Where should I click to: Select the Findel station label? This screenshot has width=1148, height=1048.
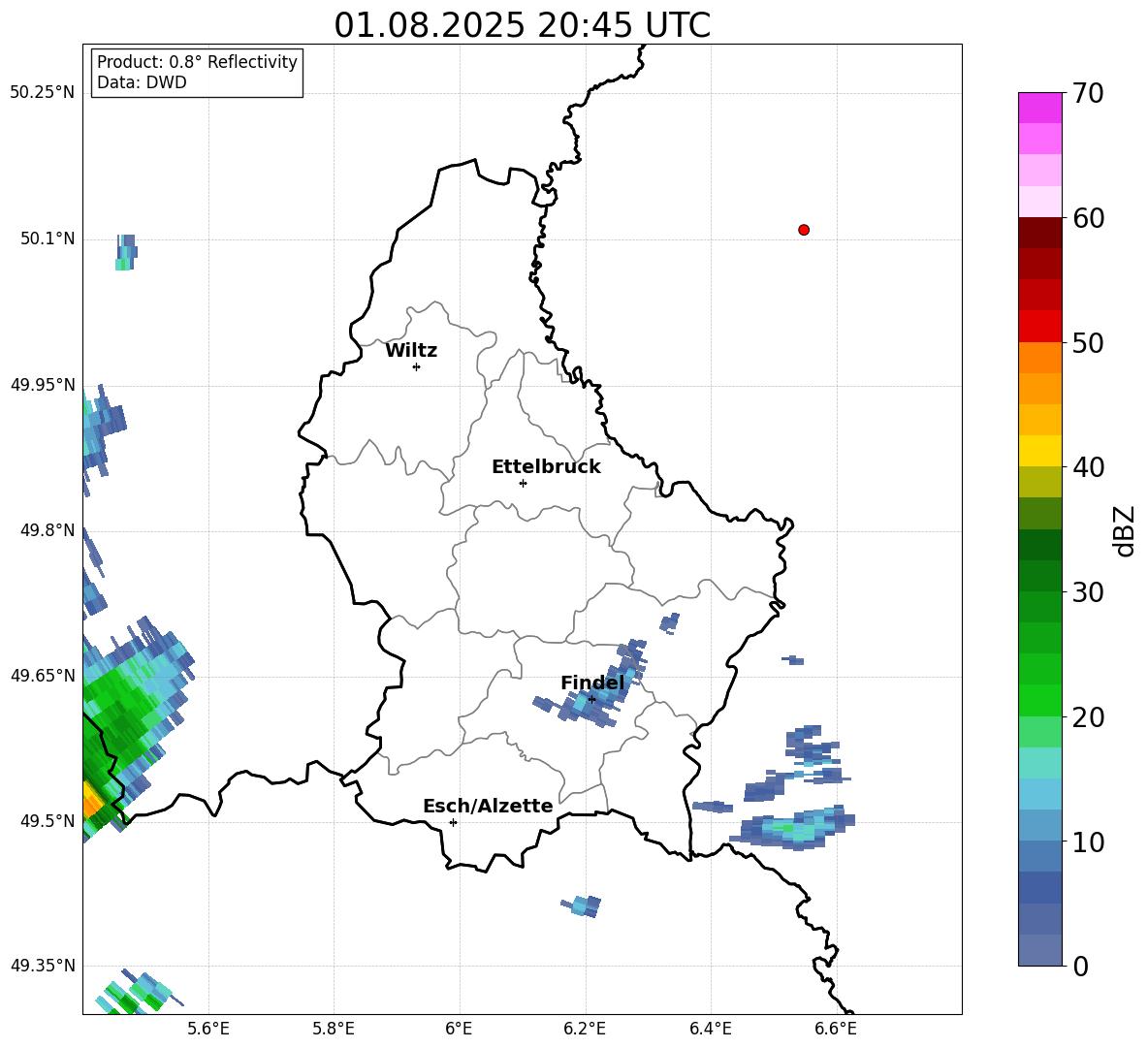pos(592,683)
